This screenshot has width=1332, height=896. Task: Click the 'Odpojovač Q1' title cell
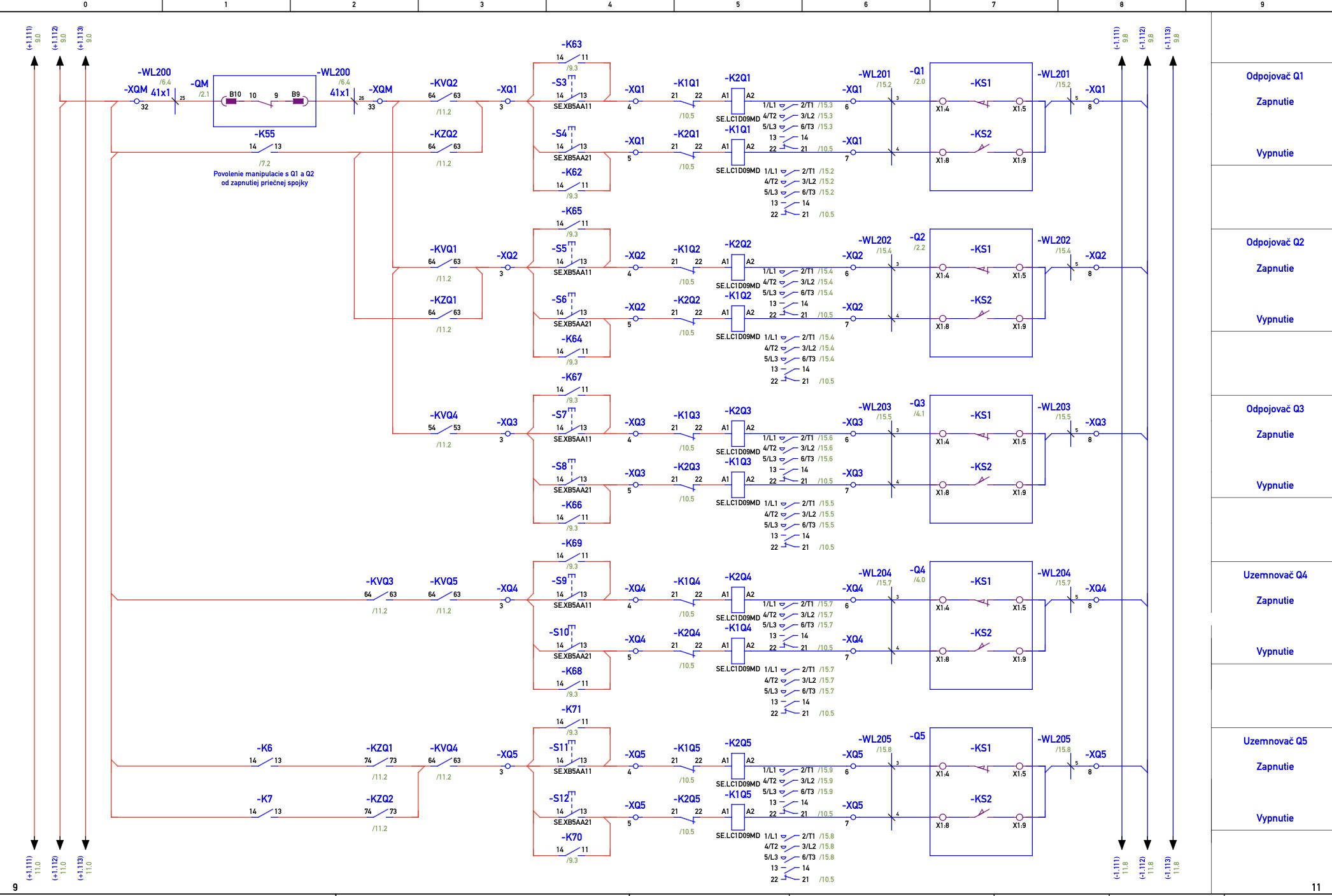(1274, 76)
